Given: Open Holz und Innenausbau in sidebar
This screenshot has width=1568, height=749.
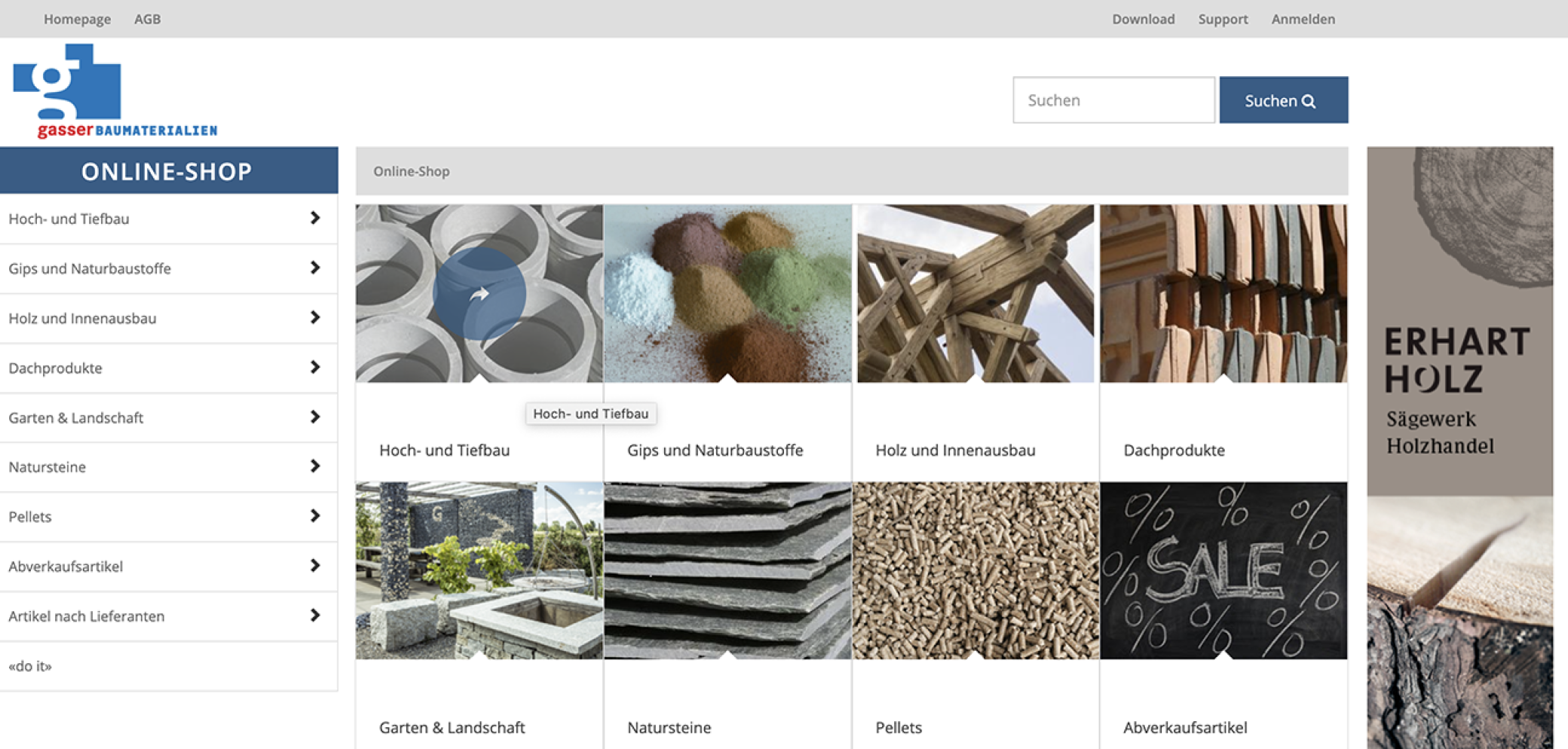Looking at the screenshot, I should pyautogui.click(x=83, y=318).
